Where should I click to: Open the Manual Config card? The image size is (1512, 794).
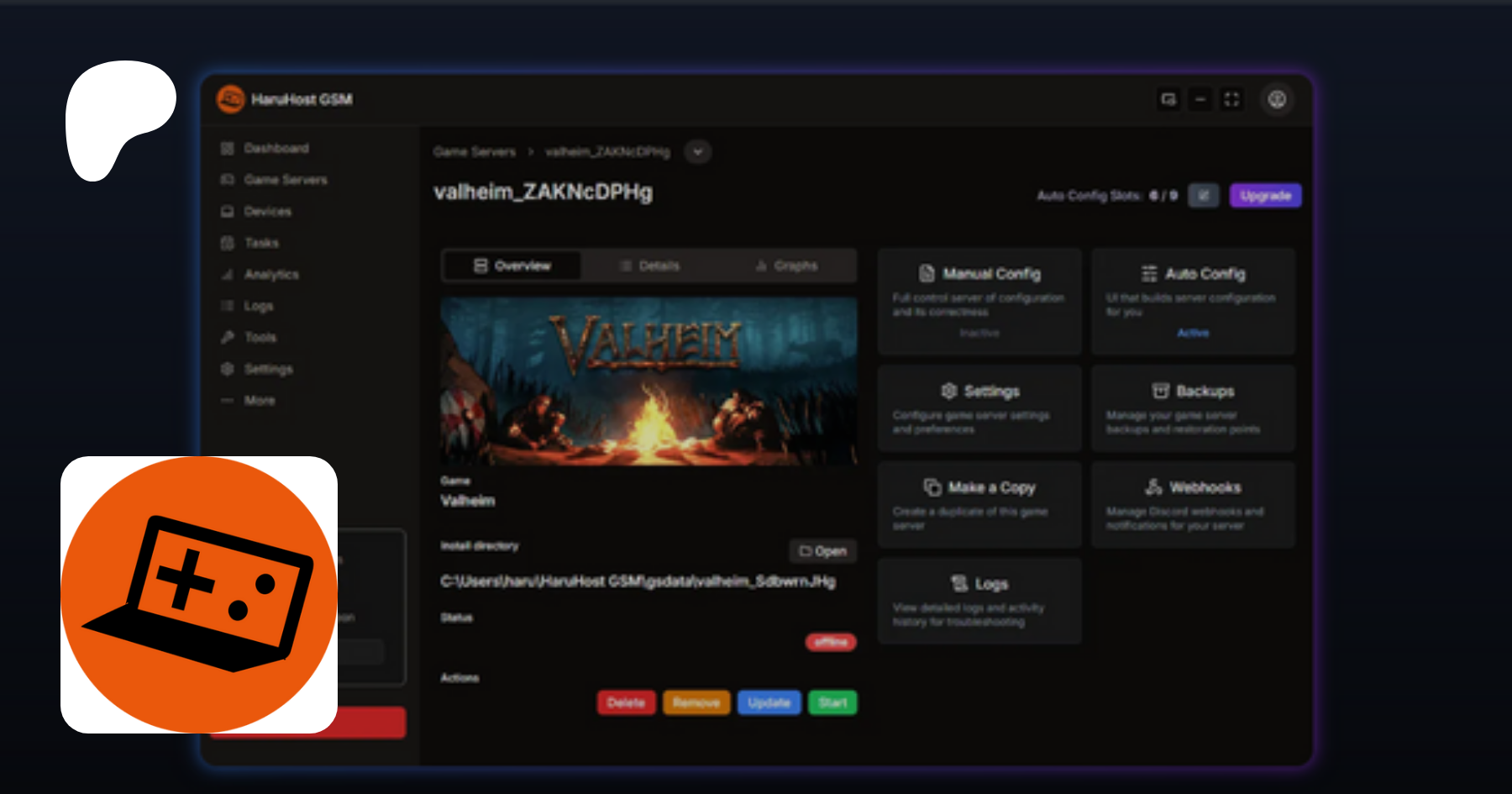pyautogui.click(x=979, y=301)
